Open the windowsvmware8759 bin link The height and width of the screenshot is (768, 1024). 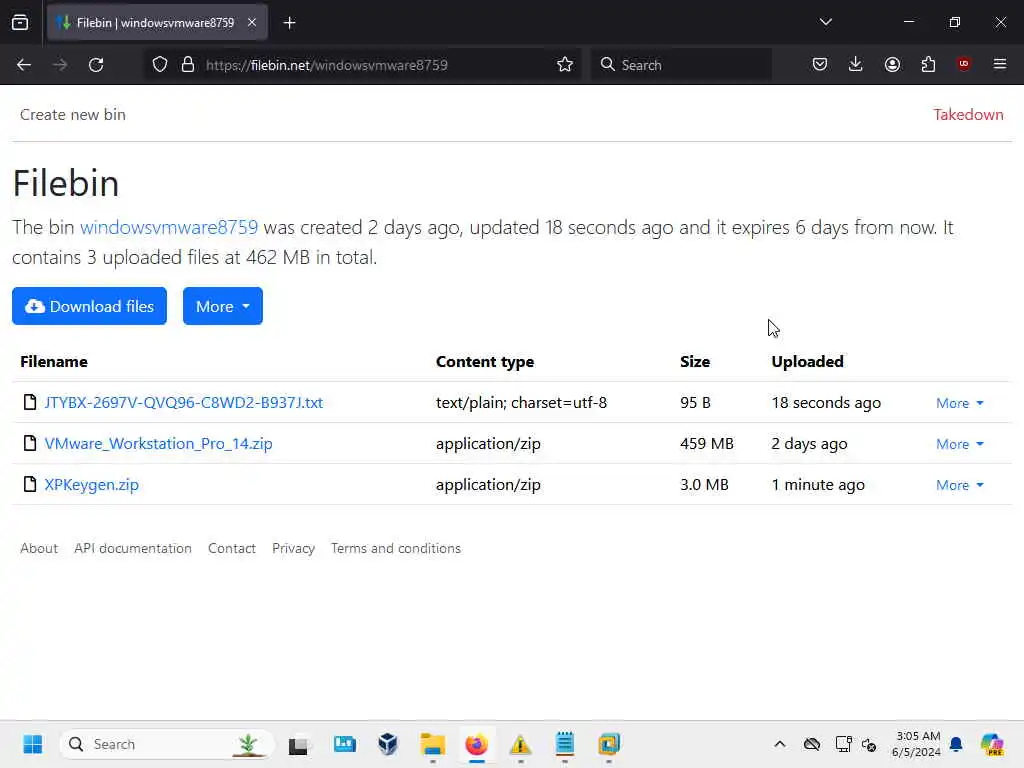pyautogui.click(x=168, y=227)
